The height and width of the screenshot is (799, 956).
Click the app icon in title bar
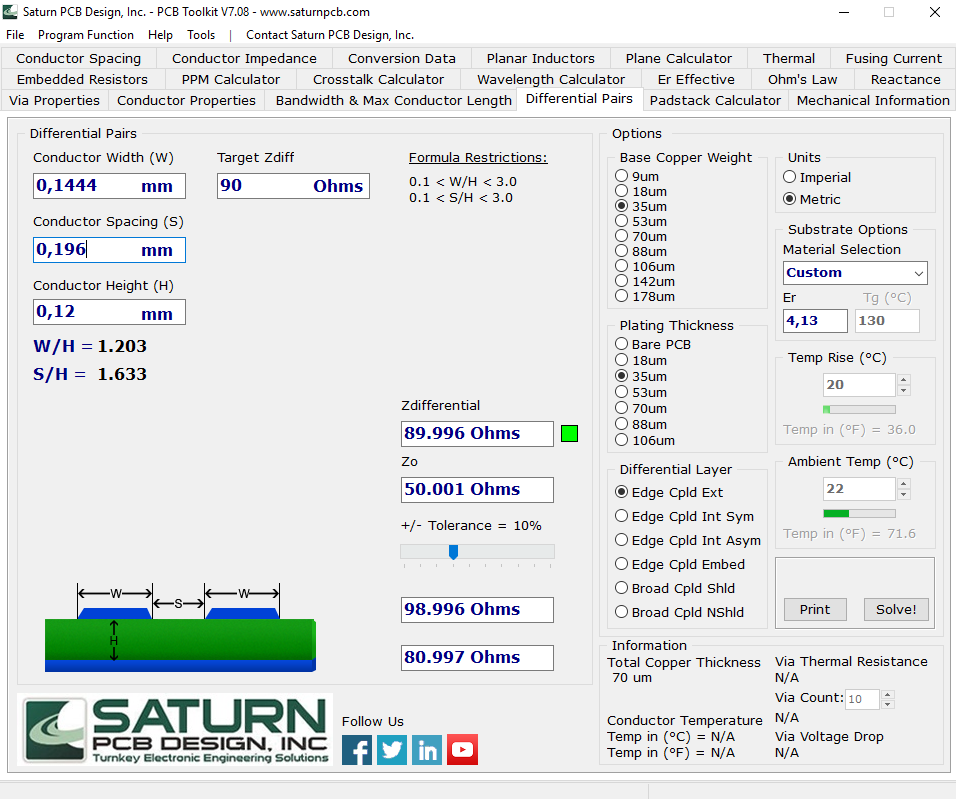coord(10,12)
